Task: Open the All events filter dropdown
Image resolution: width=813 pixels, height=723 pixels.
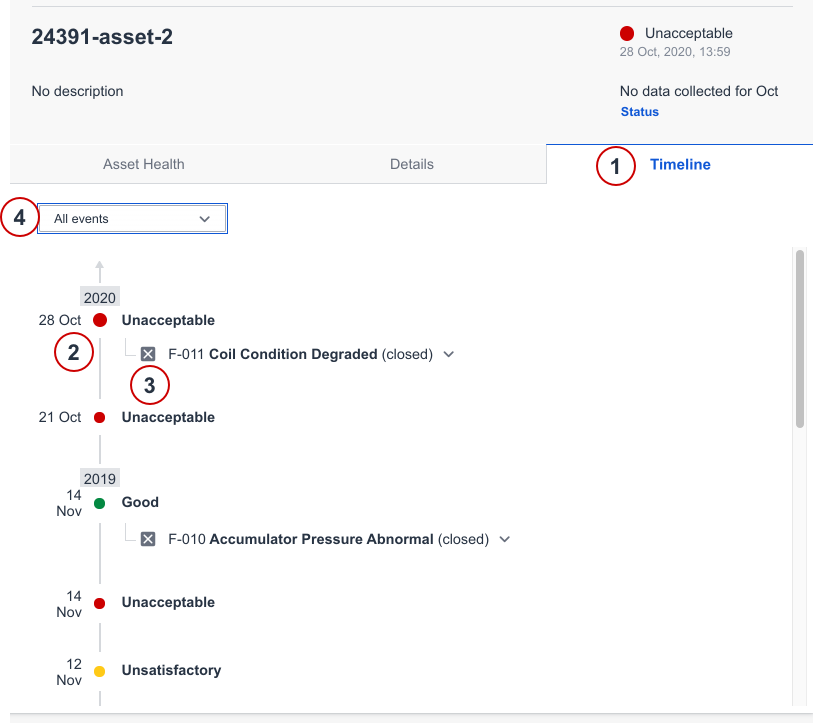Action: pyautogui.click(x=132, y=218)
